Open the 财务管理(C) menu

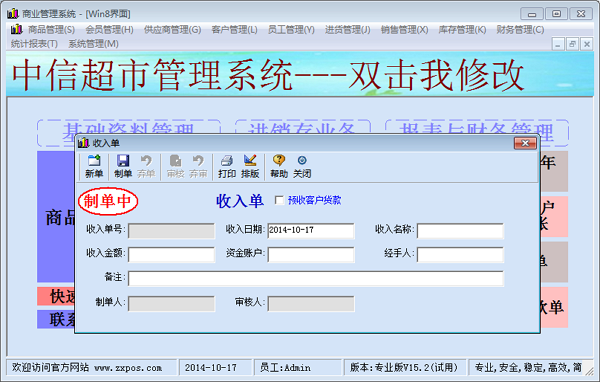[520, 29]
